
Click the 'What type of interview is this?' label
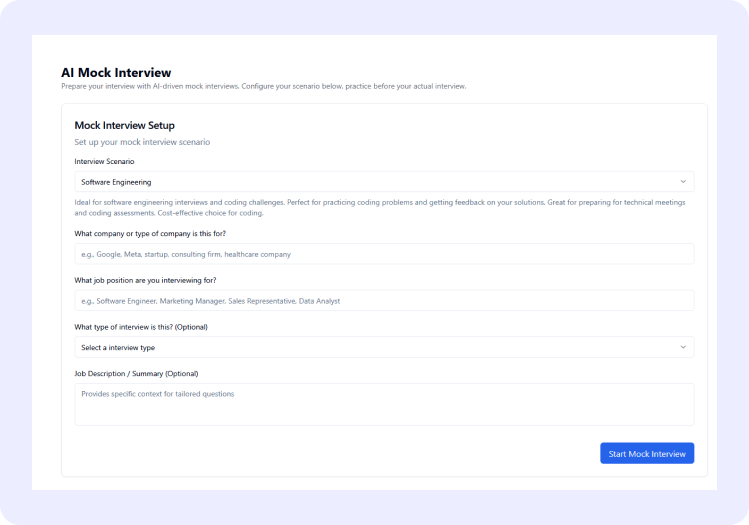[141, 327]
